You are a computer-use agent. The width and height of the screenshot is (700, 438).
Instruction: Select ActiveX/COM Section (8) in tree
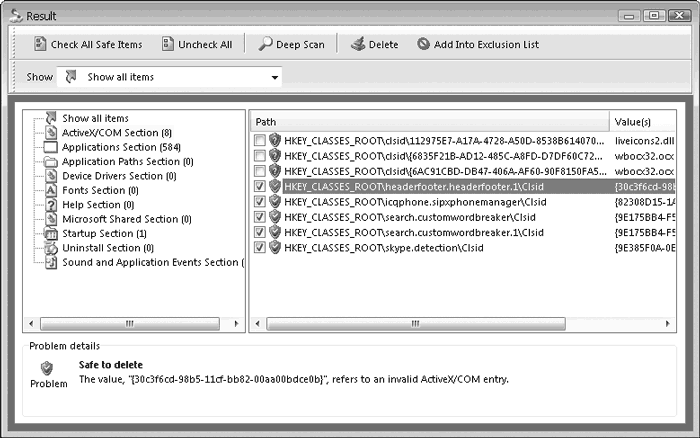(116, 132)
